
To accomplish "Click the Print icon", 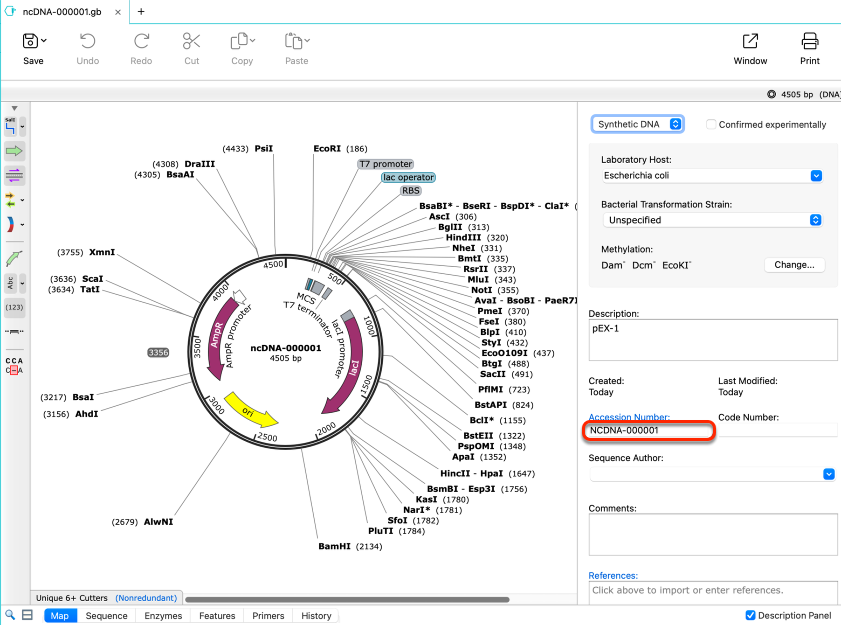I will (x=809, y=41).
